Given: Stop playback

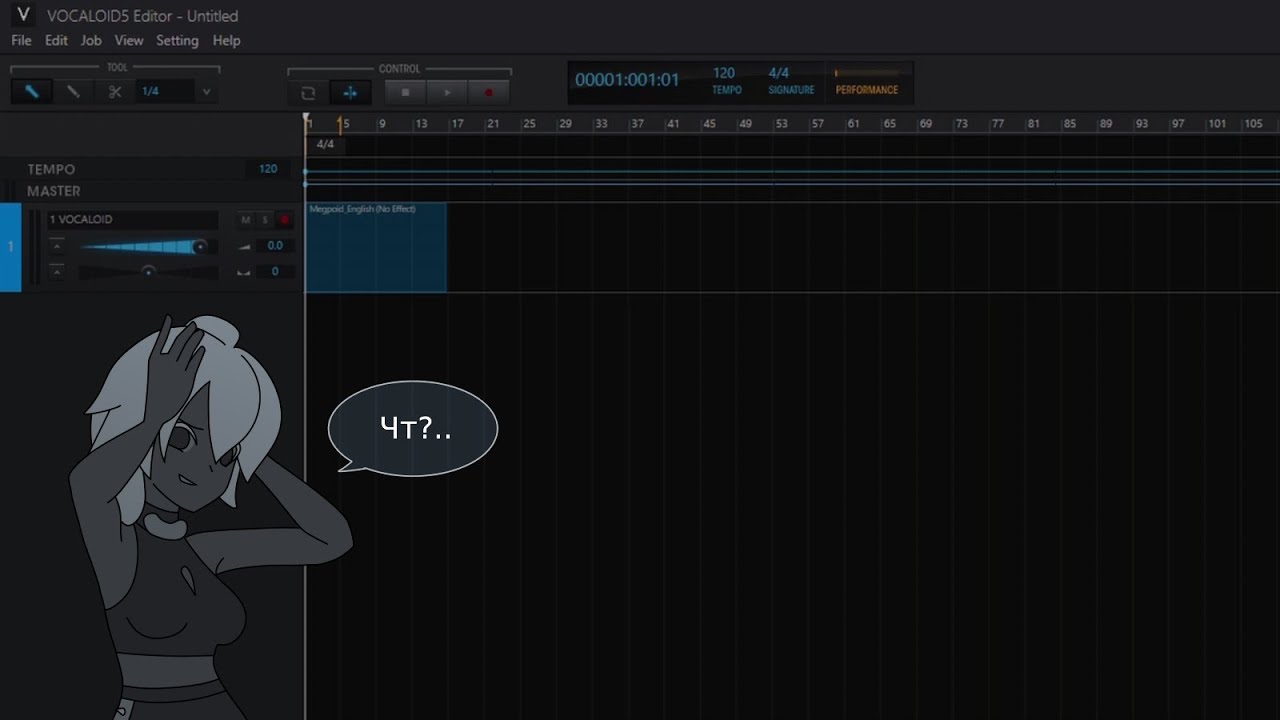Looking at the screenshot, I should point(405,92).
